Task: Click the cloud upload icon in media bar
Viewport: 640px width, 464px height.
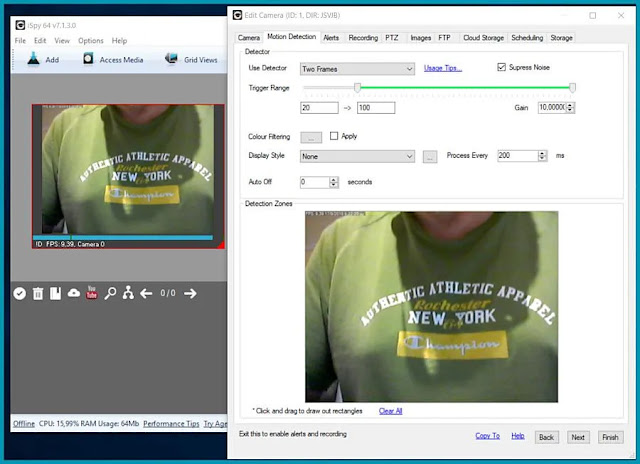Action: (x=73, y=293)
